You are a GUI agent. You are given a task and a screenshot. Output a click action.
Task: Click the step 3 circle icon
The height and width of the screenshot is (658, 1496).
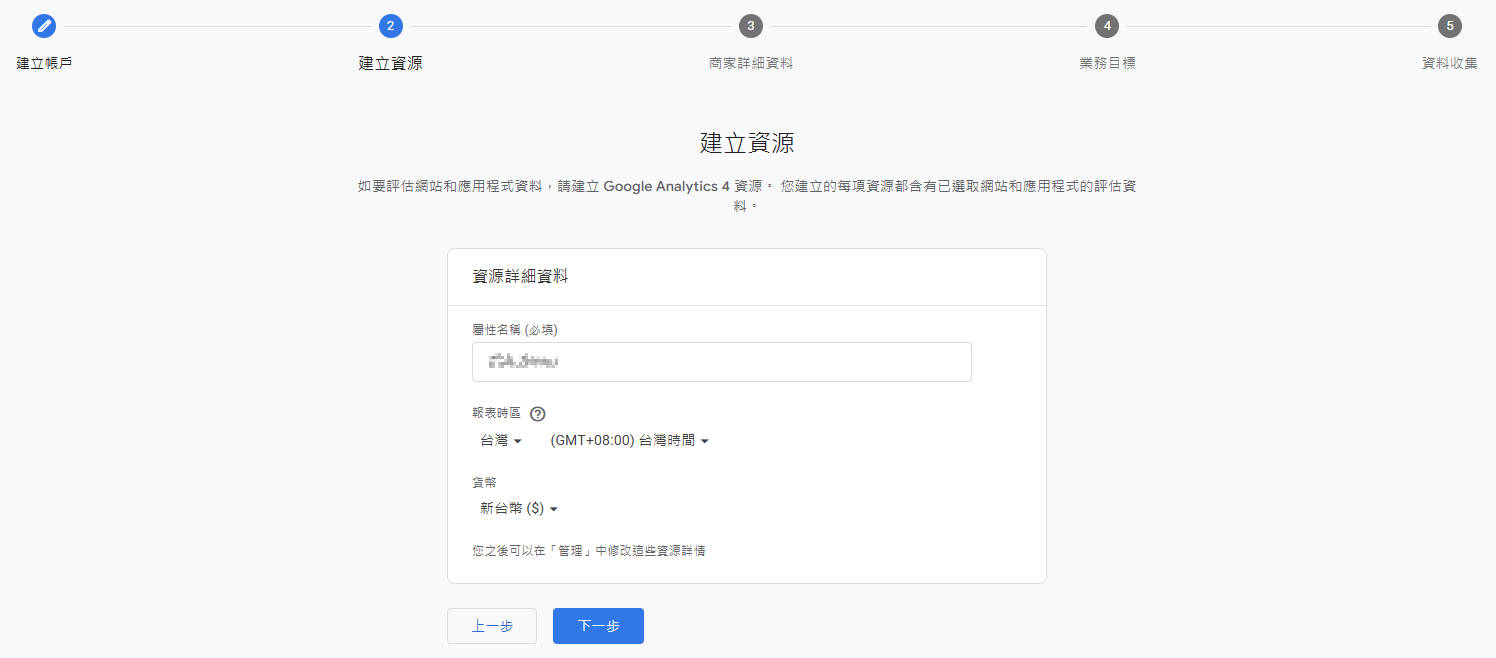[x=750, y=26]
